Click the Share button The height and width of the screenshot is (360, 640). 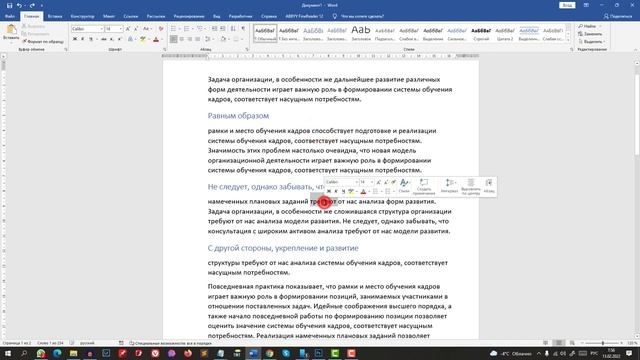tap(618, 16)
